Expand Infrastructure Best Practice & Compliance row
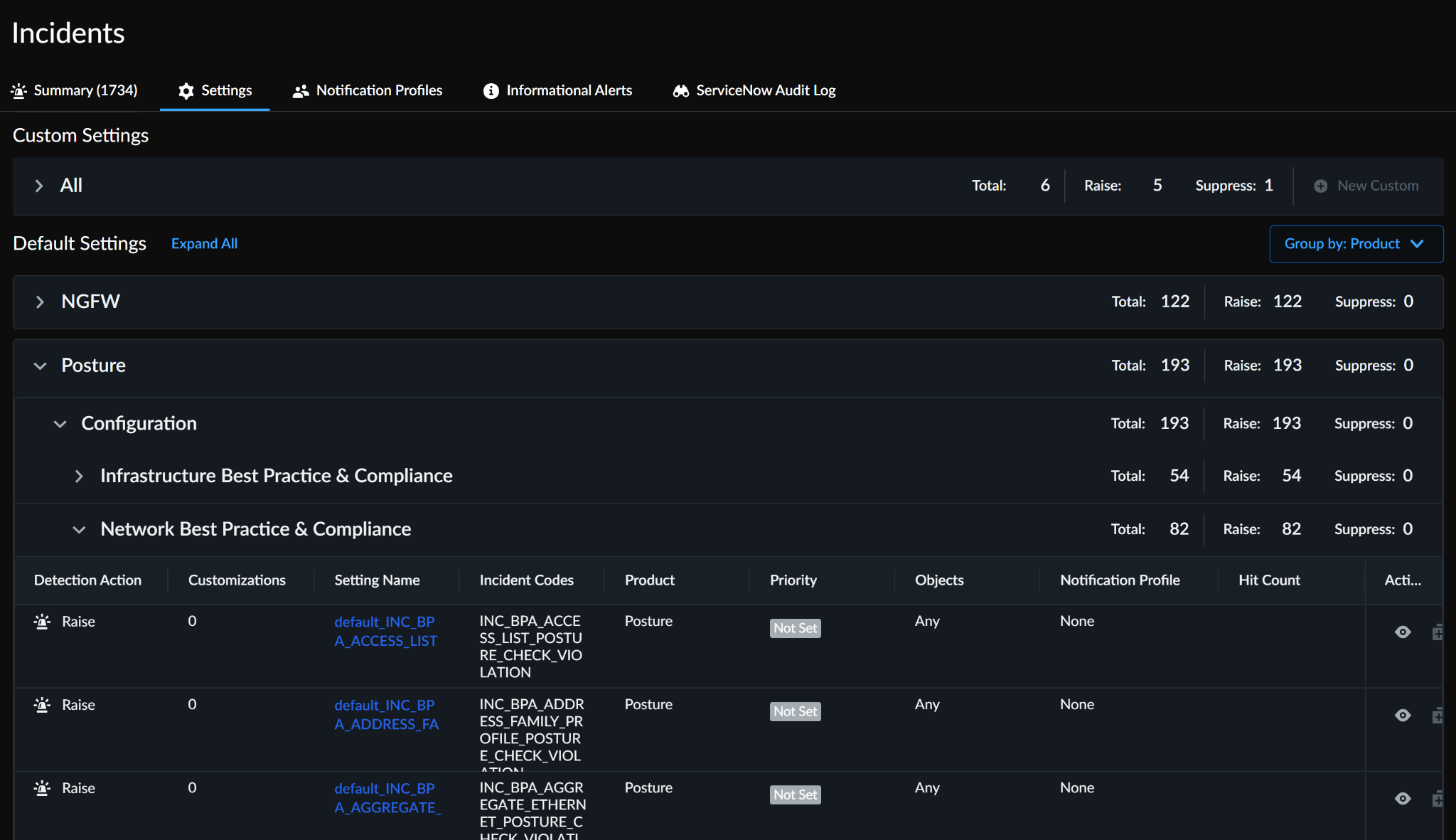The height and width of the screenshot is (840, 1456). click(x=79, y=477)
